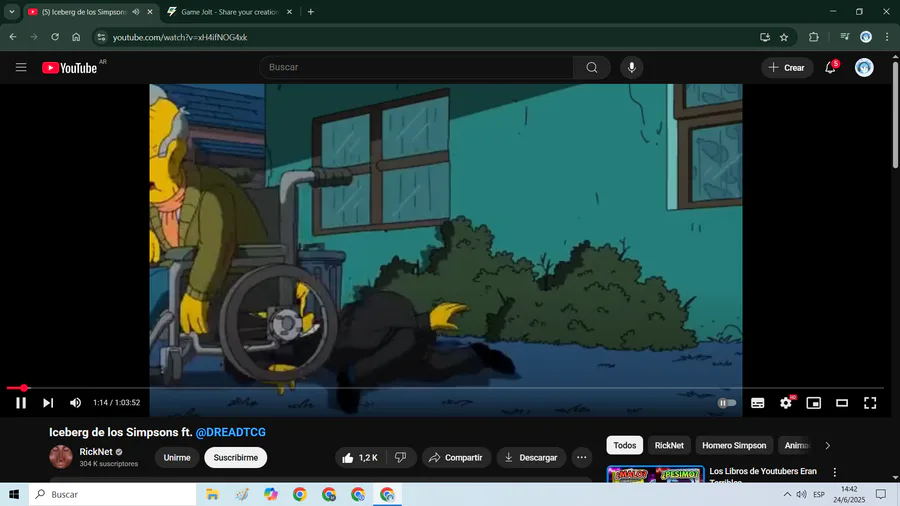Open options for Los Libros de Youtubers video

coord(835,472)
